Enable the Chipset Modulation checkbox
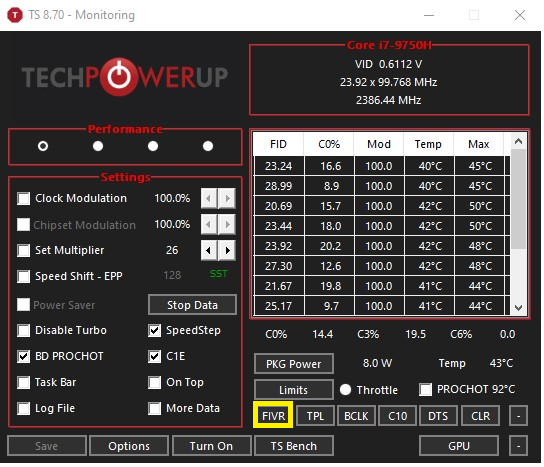This screenshot has width=544, height=467. (24, 224)
